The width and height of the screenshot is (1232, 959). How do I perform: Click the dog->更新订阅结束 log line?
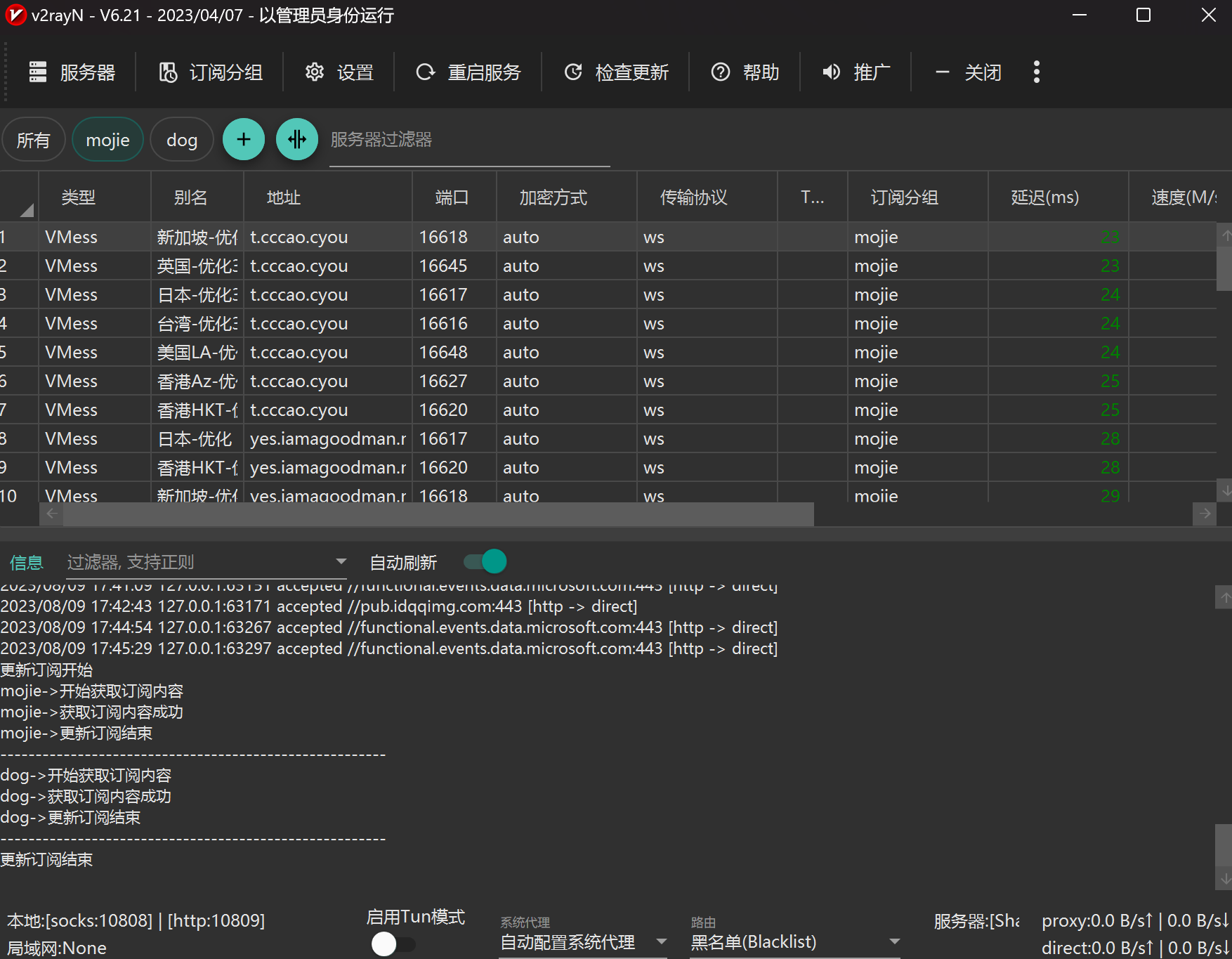point(70,817)
